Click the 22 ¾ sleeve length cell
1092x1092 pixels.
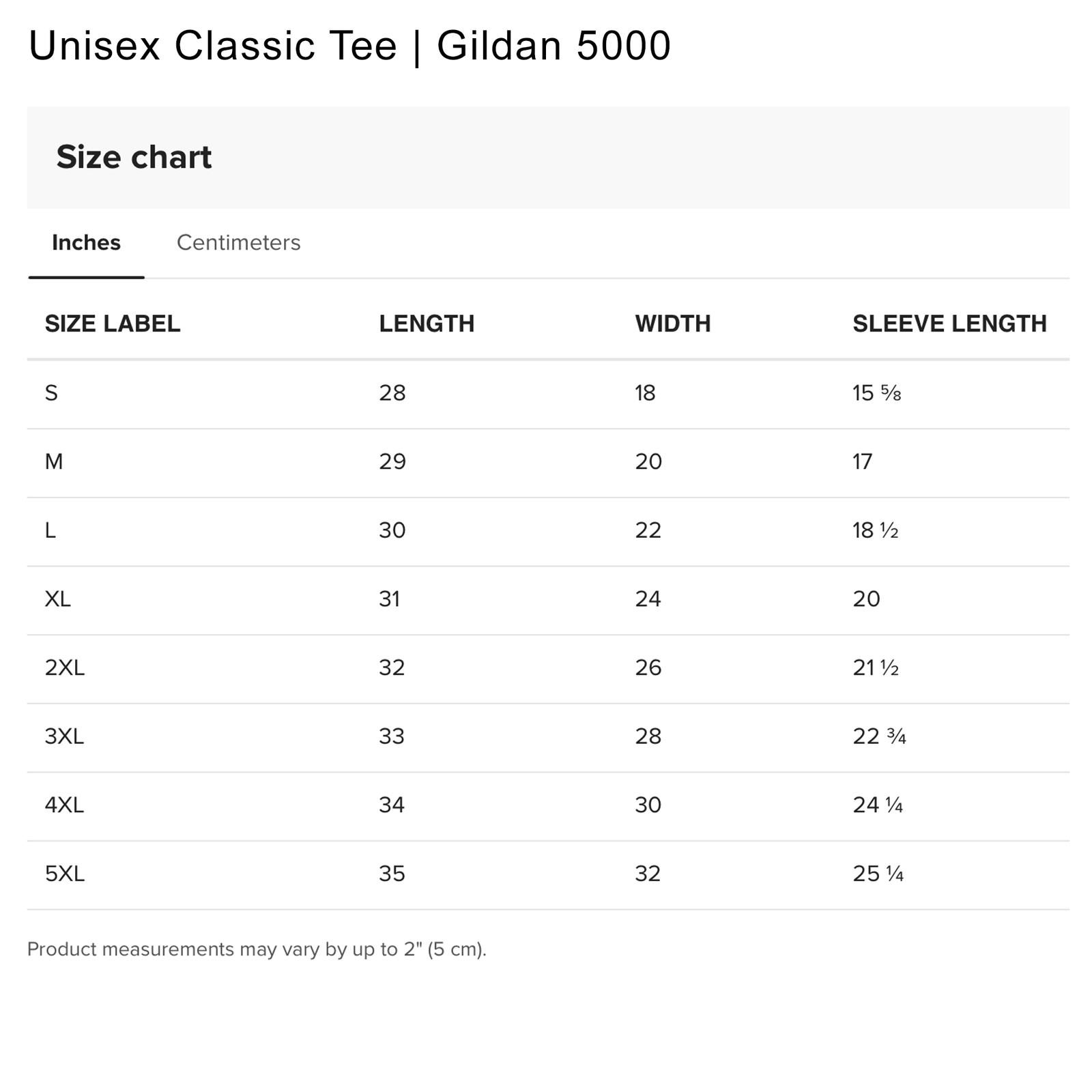coord(879,736)
